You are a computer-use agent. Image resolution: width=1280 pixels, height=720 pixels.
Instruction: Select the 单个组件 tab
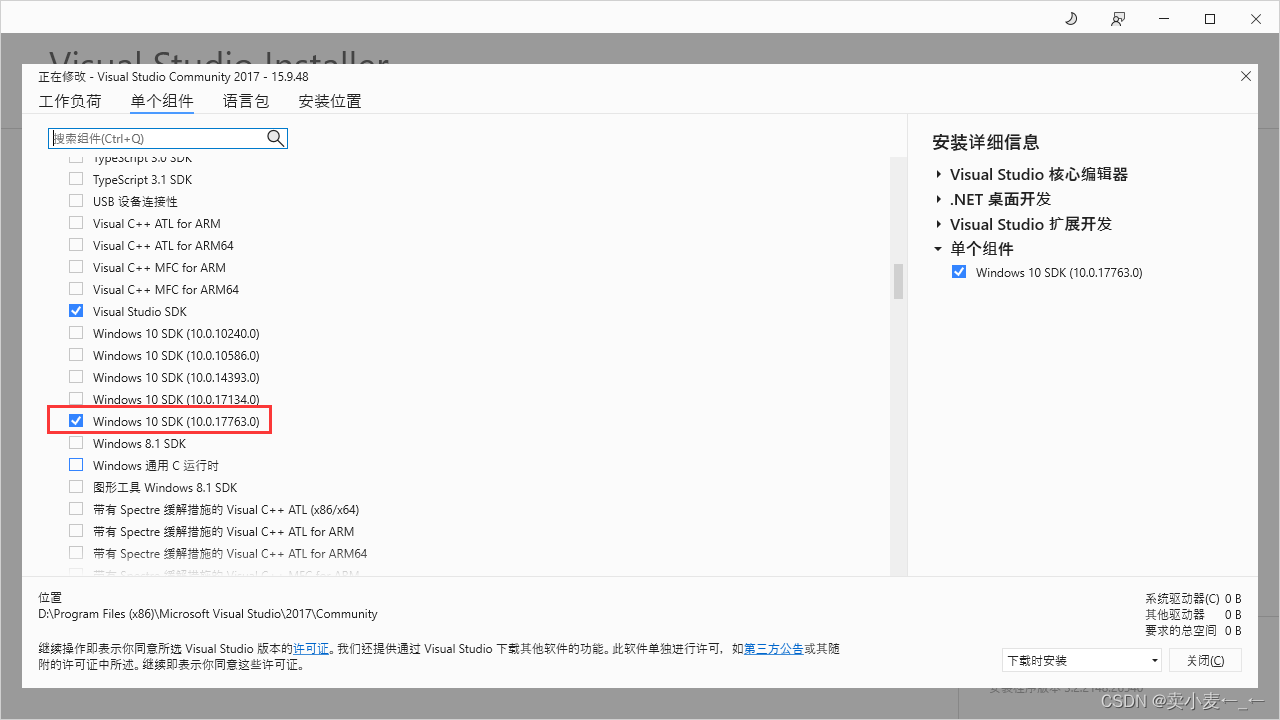pos(162,101)
